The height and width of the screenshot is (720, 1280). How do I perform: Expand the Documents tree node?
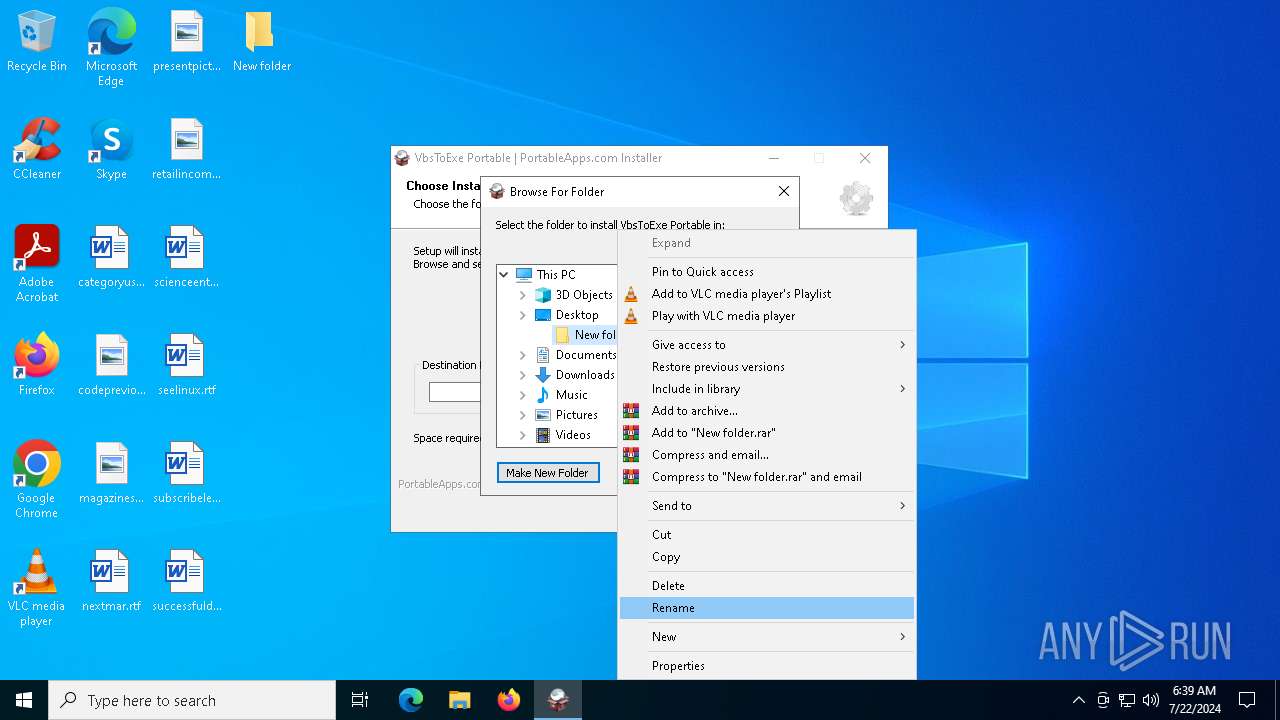[x=522, y=354]
